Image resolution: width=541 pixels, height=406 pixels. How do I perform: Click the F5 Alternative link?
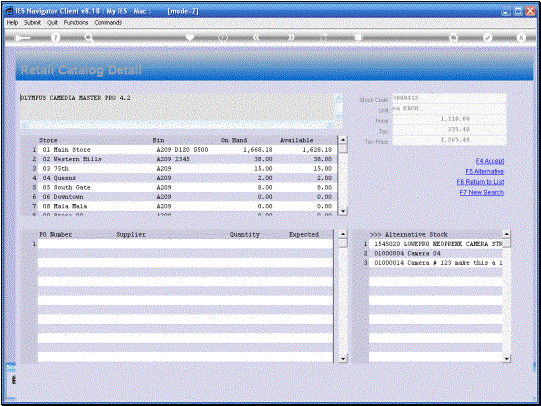click(x=484, y=171)
